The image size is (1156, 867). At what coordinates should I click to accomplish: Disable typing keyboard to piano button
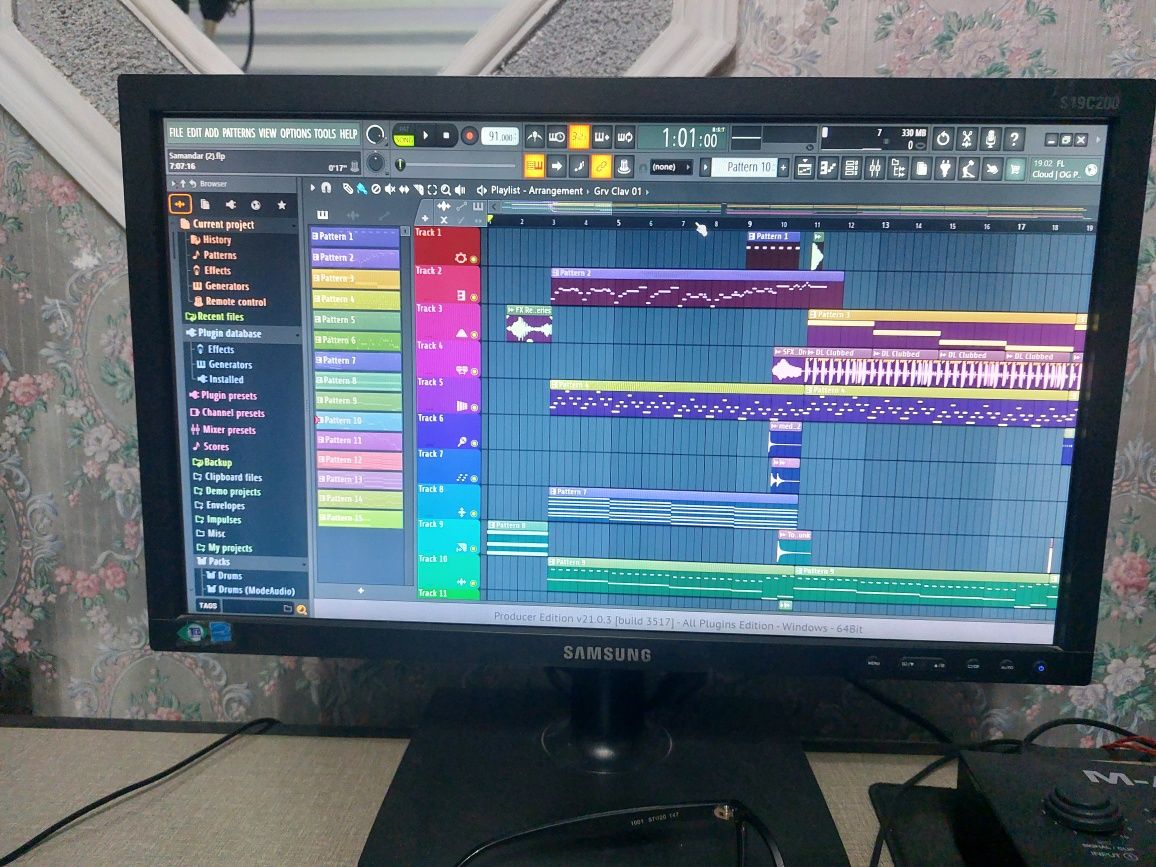[x=535, y=167]
